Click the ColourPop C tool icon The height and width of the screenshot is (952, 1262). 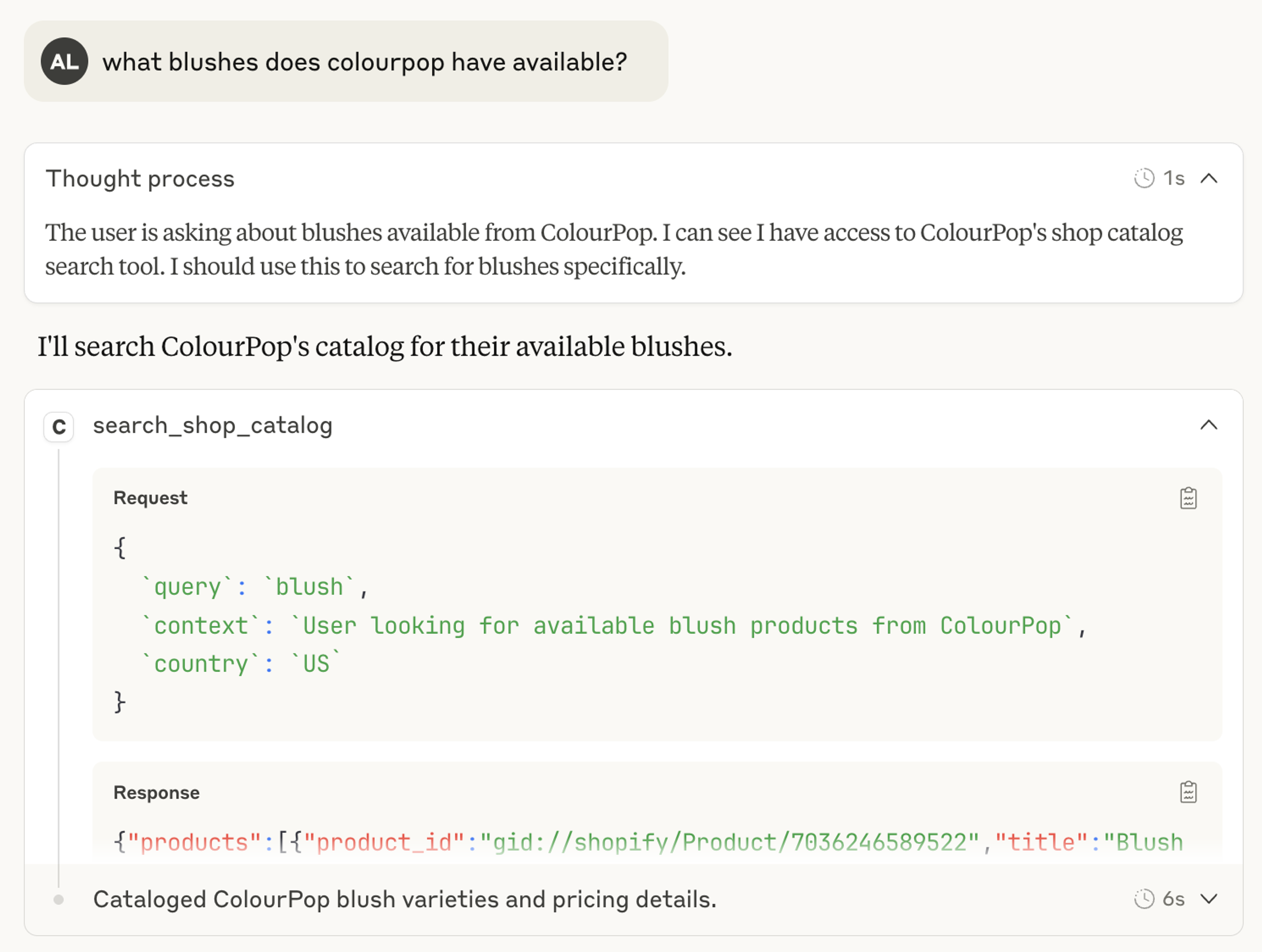coord(59,427)
